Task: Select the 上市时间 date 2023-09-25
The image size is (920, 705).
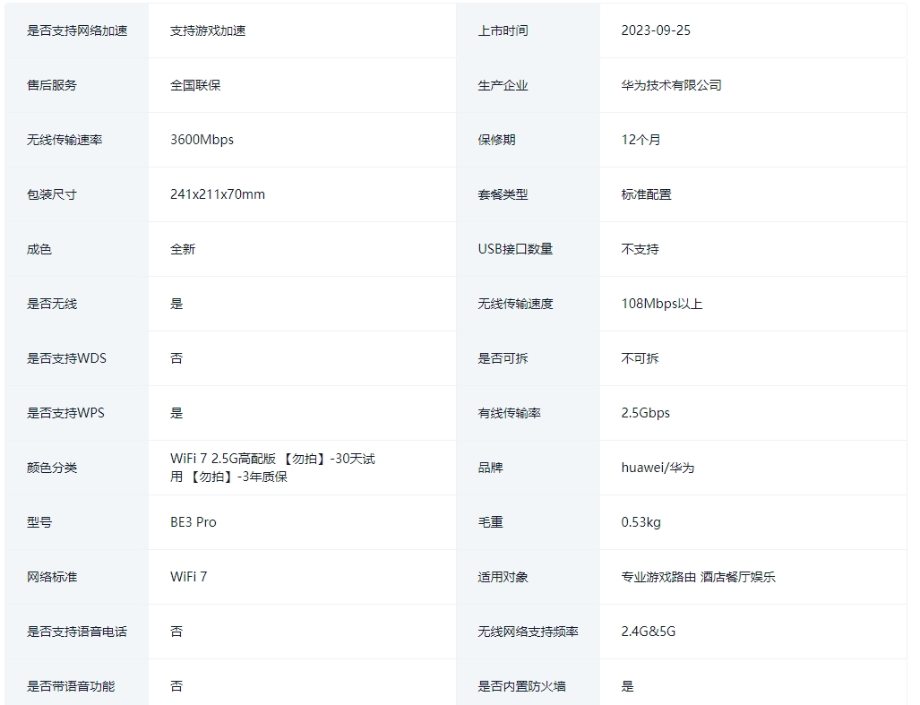Action: pyautogui.click(x=655, y=31)
